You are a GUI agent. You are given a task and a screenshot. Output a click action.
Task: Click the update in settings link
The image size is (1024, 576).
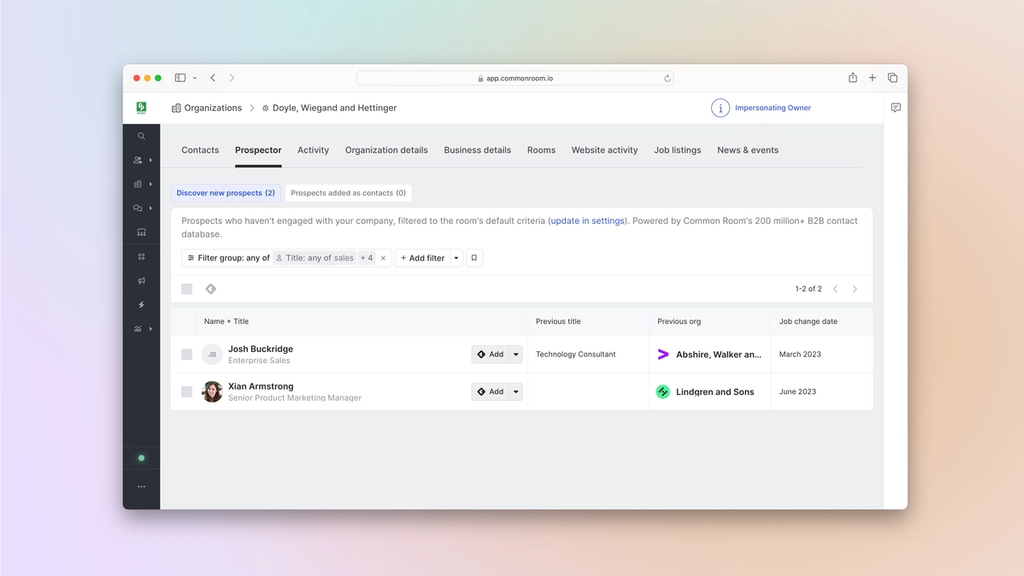[x=587, y=221]
